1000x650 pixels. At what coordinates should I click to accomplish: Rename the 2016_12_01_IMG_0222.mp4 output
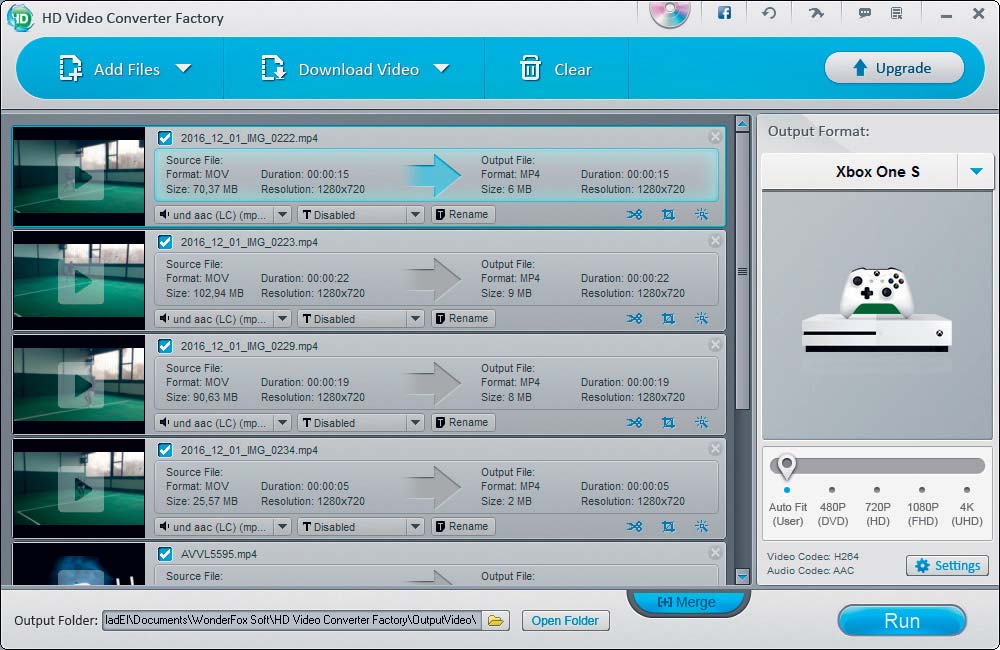[463, 214]
